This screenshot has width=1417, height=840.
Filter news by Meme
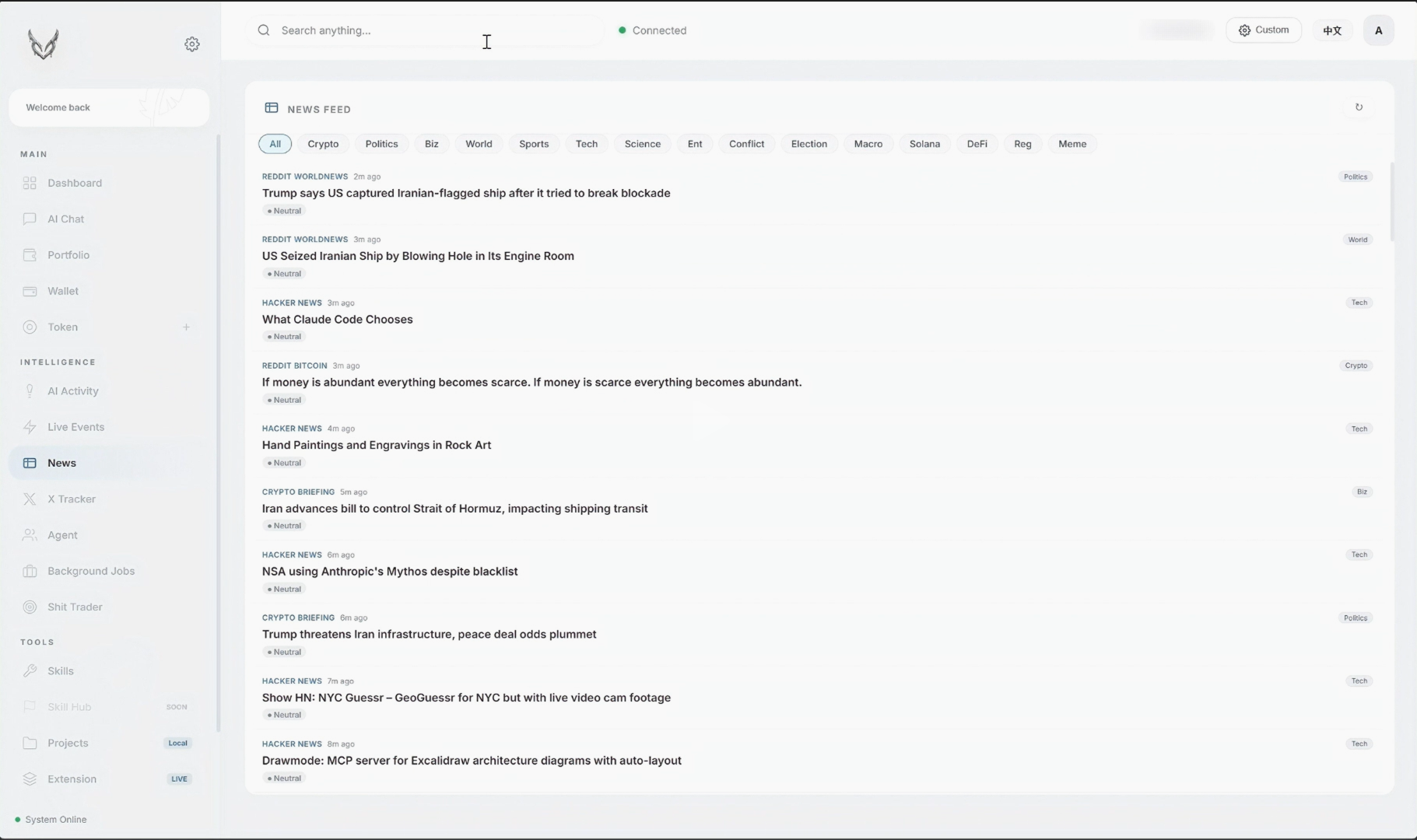1072,144
